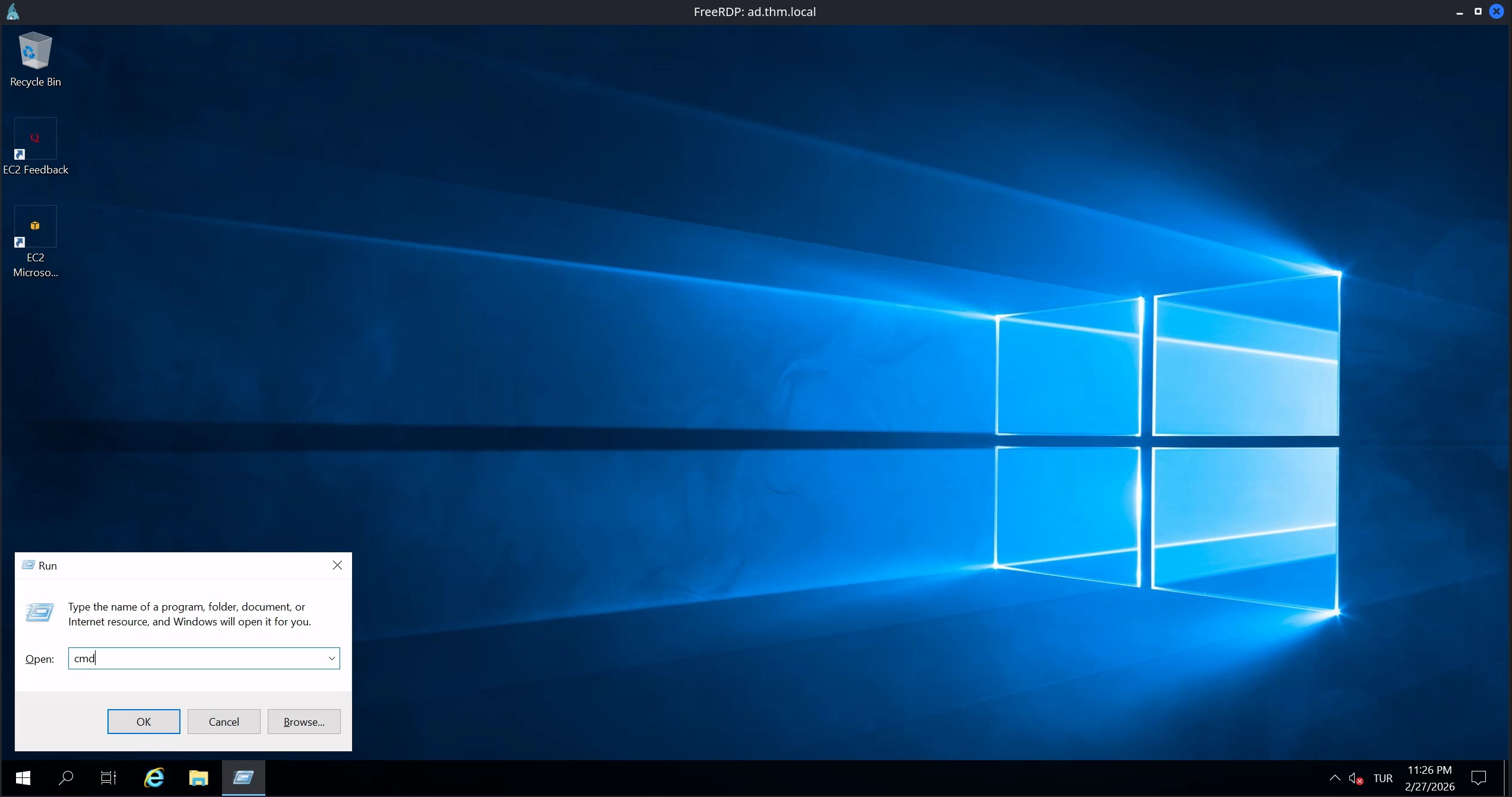The image size is (1512, 797).
Task: Open the Action Center notifications icon
Action: [1478, 778]
